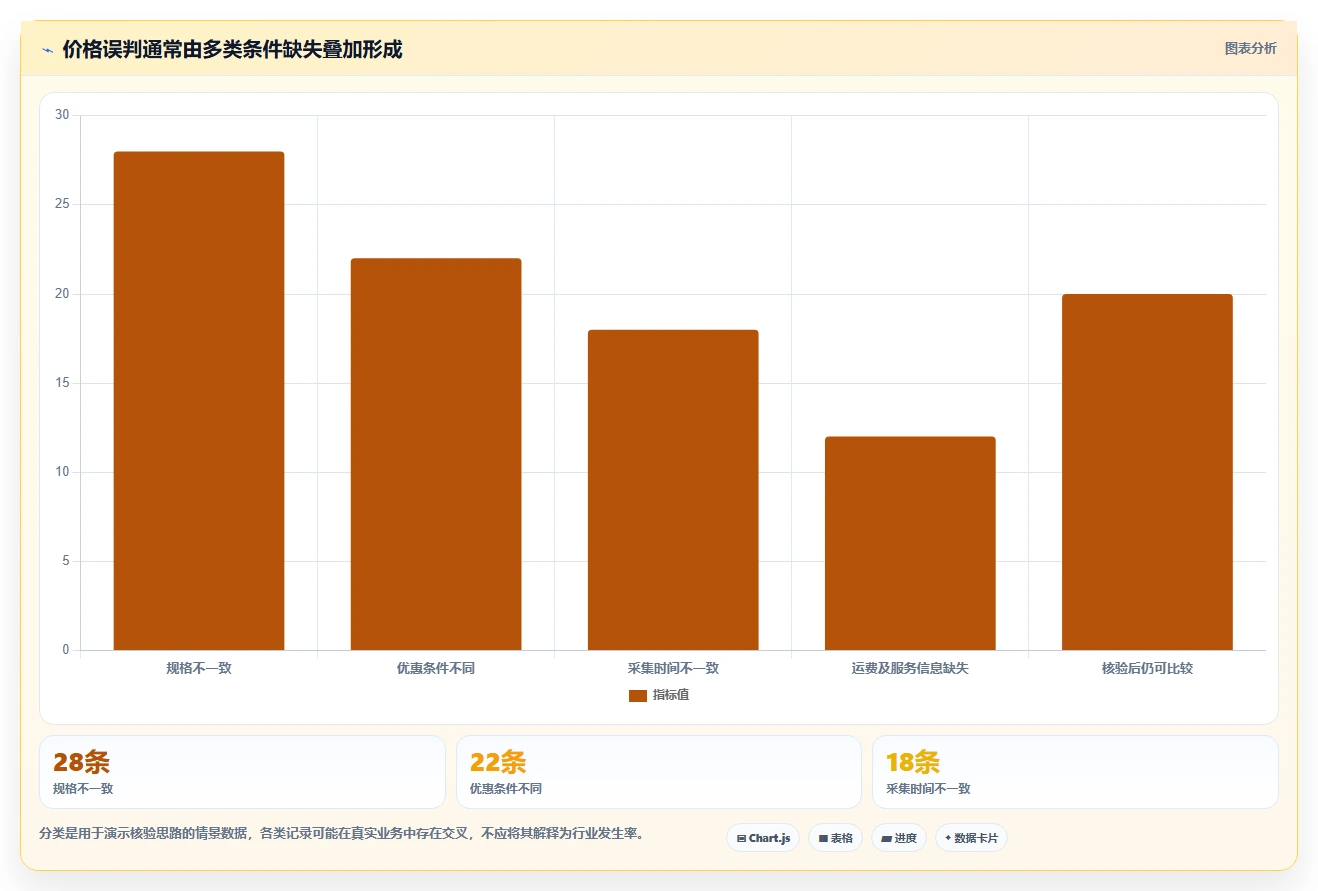The image size is (1318, 891).
Task: Click the 采集时间不一致 x-axis label
Action: coord(673,668)
